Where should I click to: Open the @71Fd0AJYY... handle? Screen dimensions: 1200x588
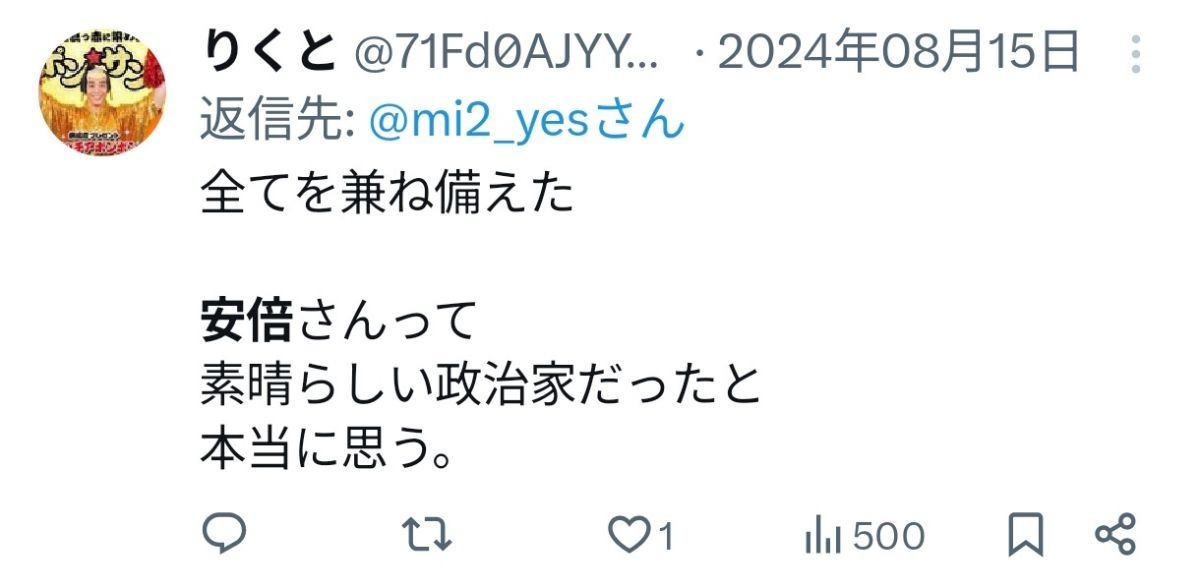click(508, 53)
